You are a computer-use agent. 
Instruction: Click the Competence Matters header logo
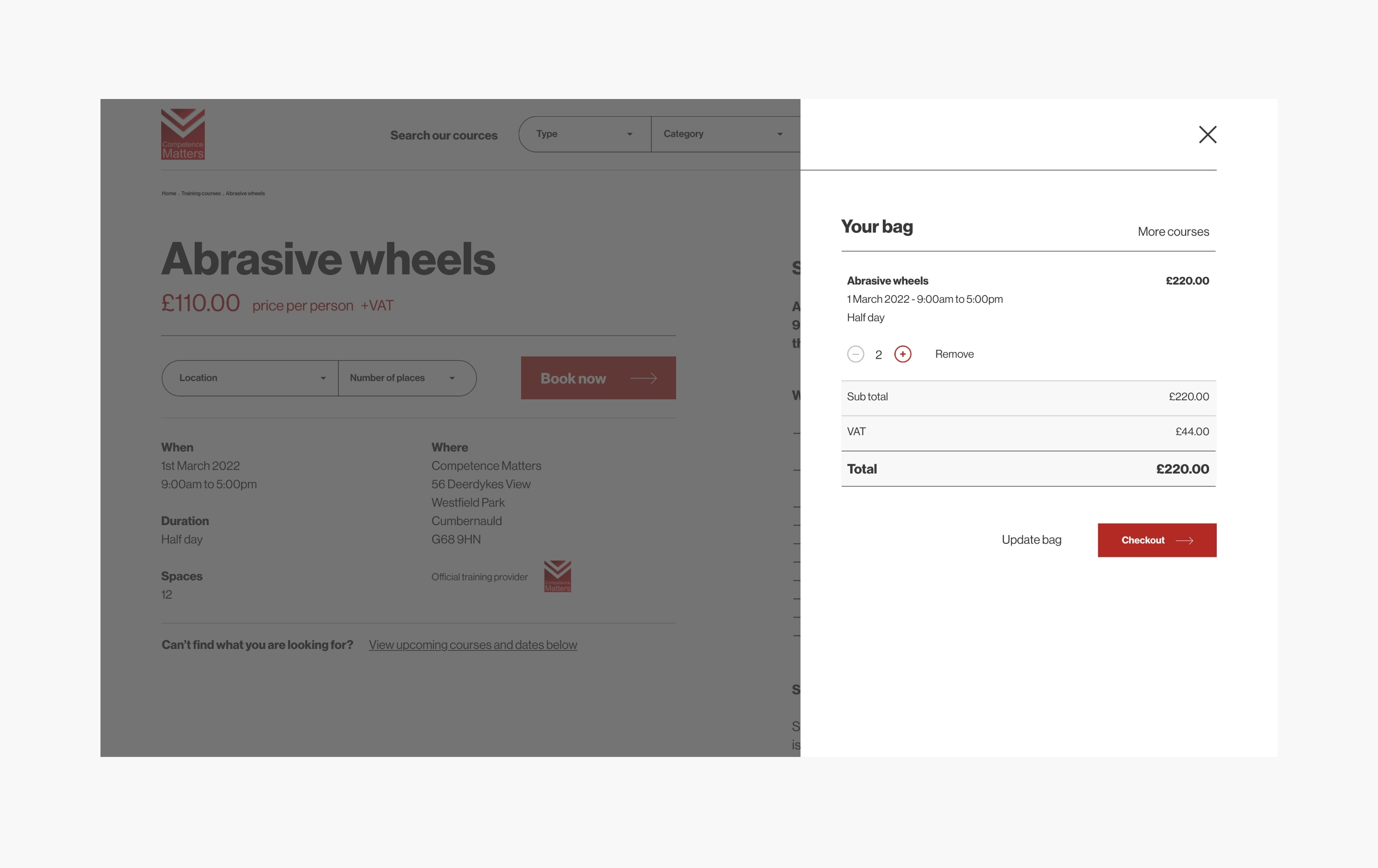[x=183, y=134]
